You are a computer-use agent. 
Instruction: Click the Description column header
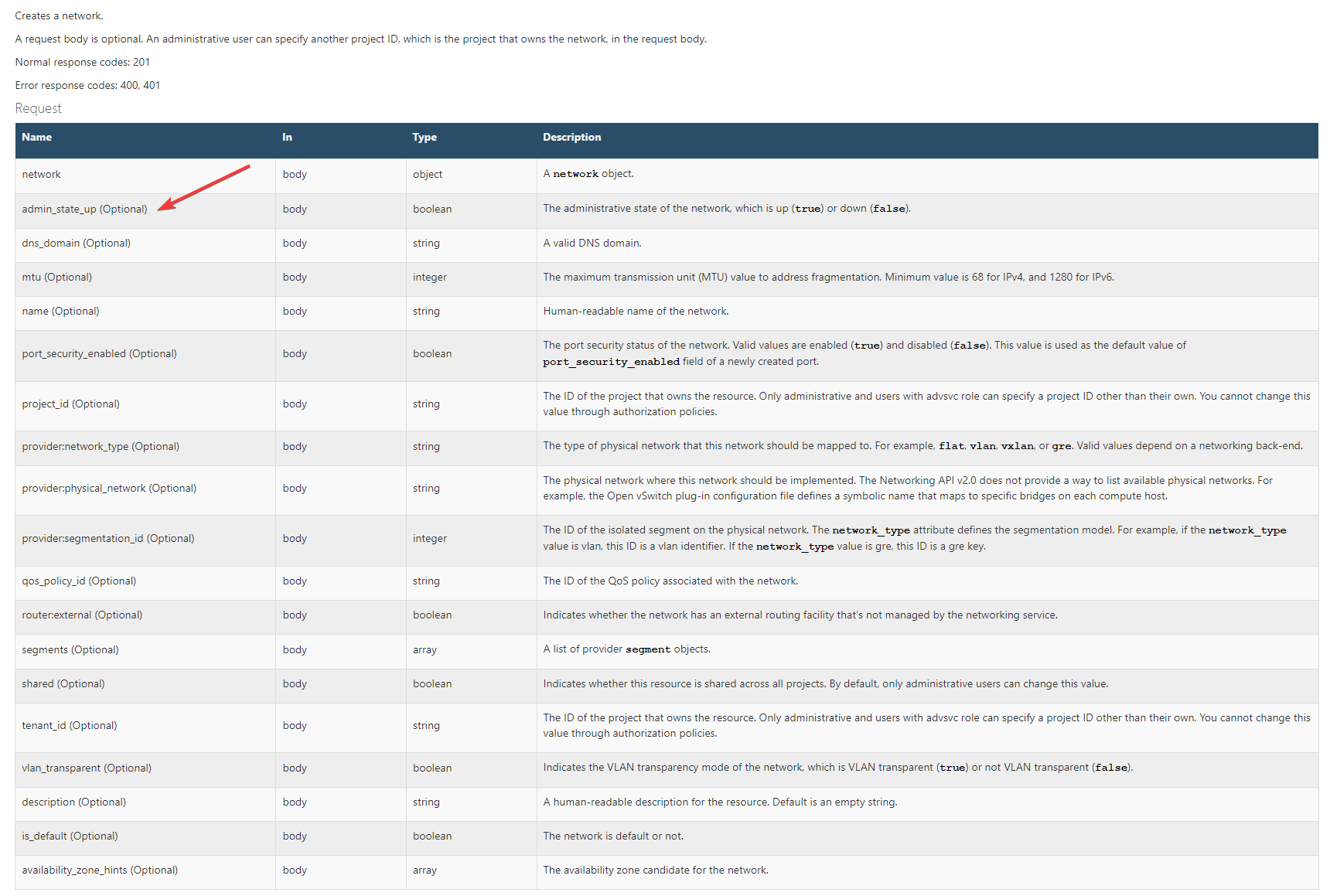pos(571,138)
